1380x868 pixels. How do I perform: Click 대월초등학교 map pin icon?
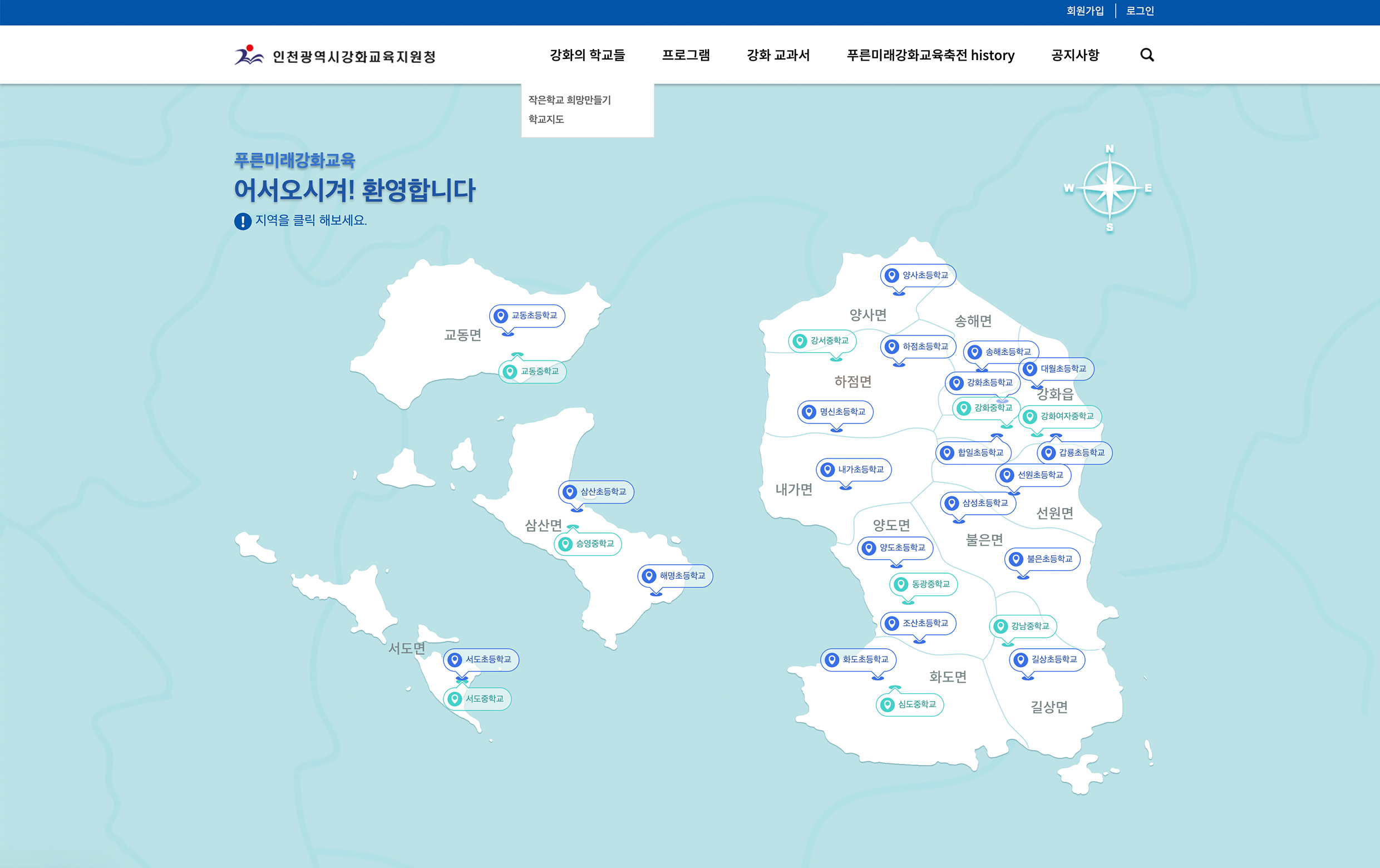(1030, 369)
